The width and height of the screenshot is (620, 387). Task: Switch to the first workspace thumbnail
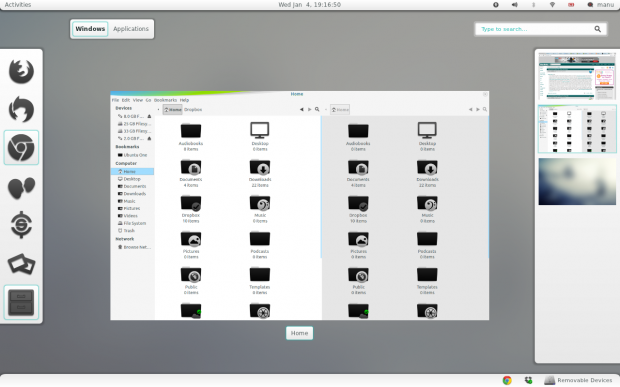(x=577, y=76)
